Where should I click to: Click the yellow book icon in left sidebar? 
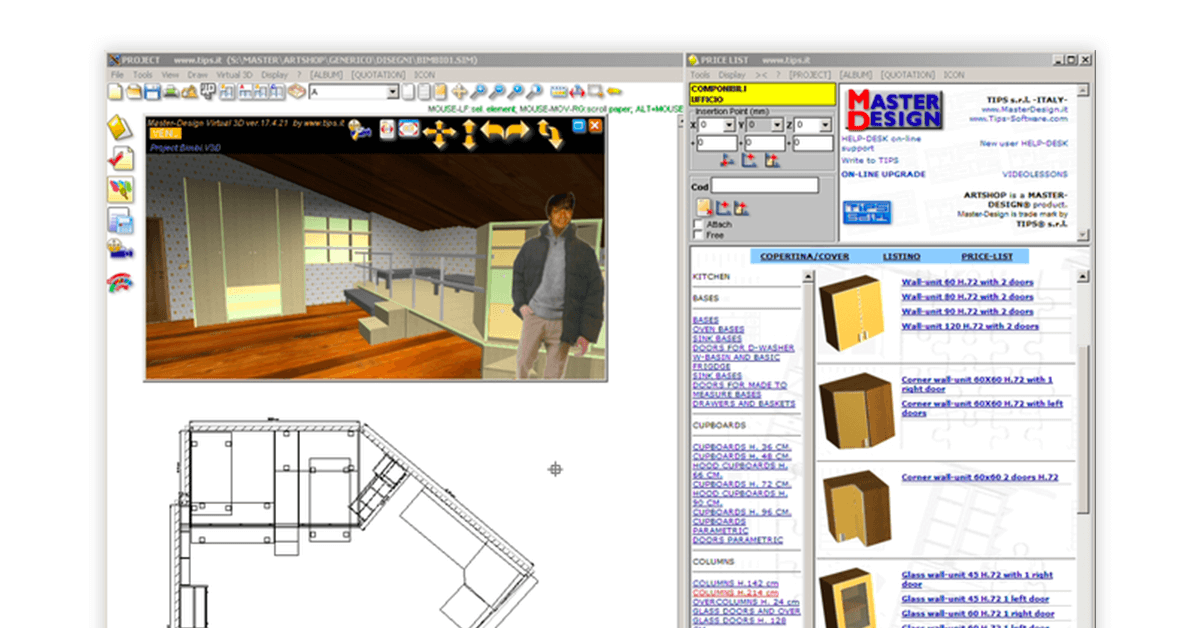pos(120,129)
